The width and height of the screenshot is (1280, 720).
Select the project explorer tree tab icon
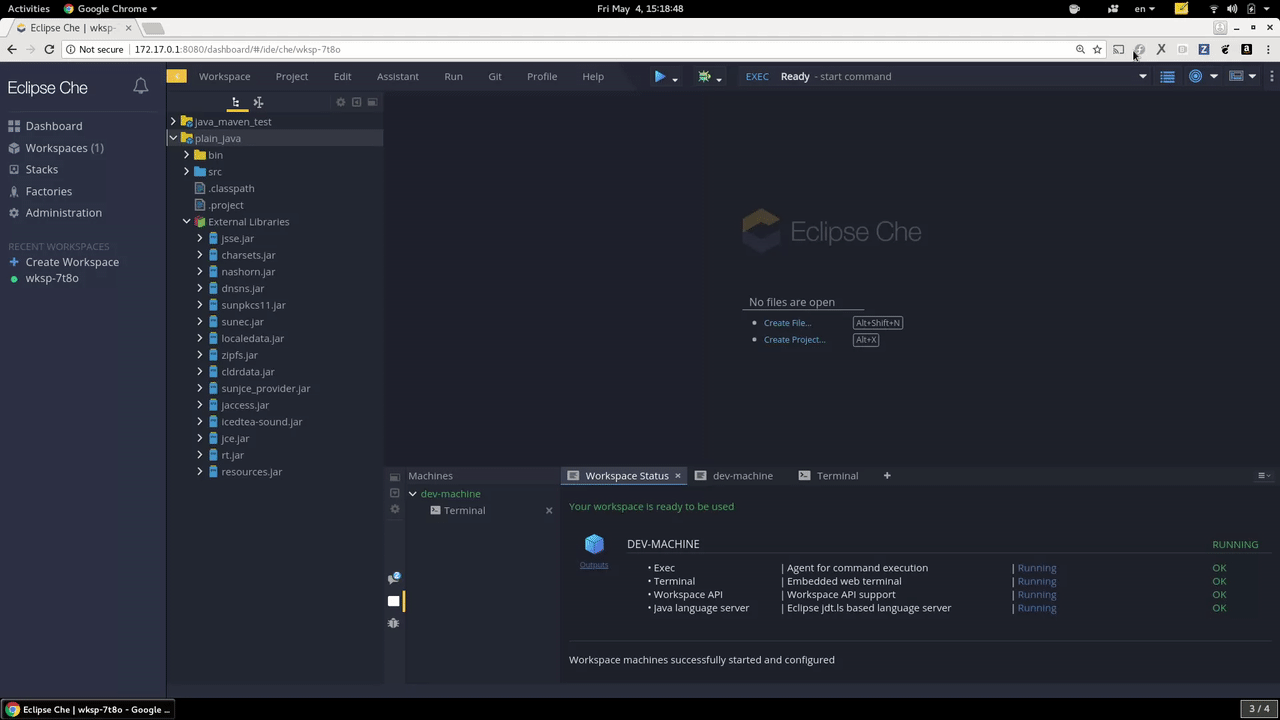point(236,102)
